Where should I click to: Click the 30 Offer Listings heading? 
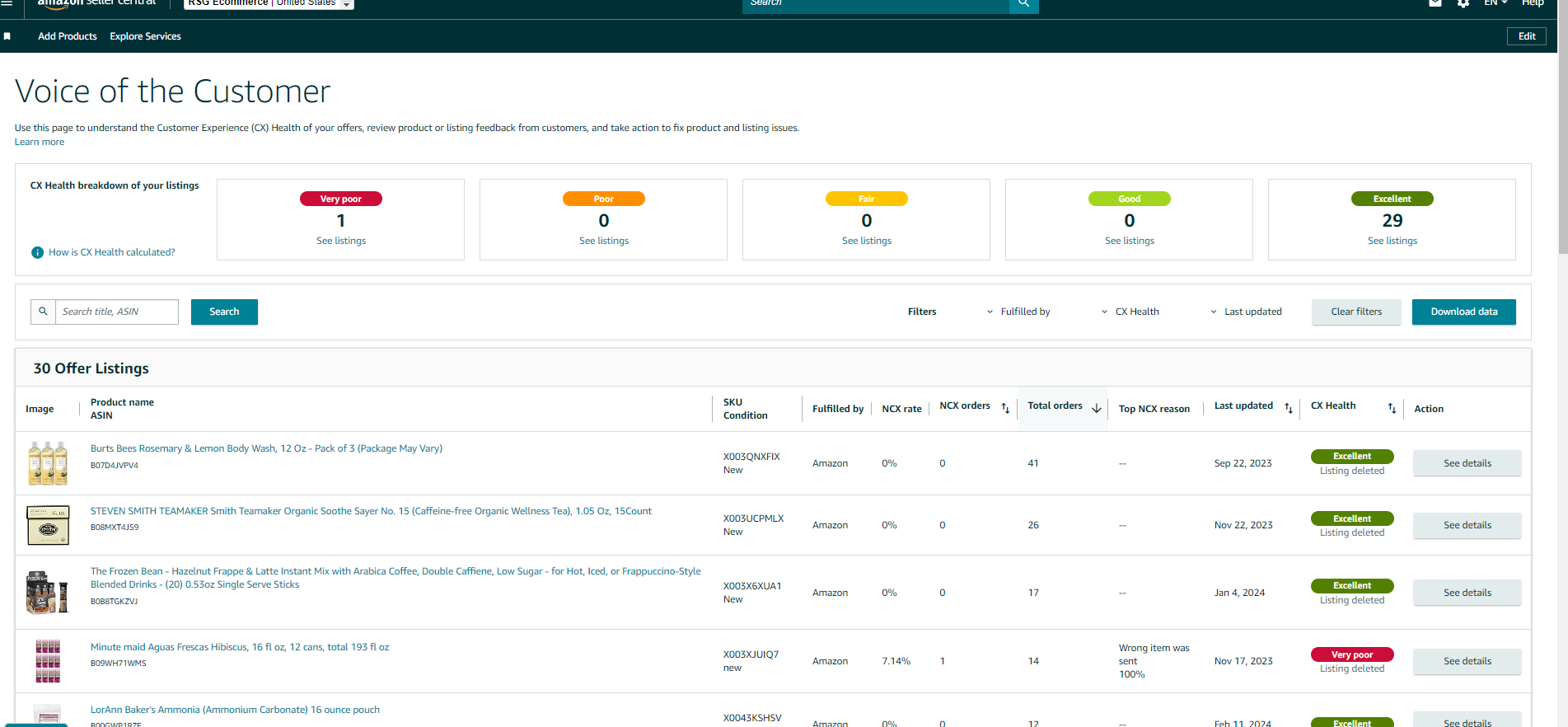pyautogui.click(x=91, y=368)
